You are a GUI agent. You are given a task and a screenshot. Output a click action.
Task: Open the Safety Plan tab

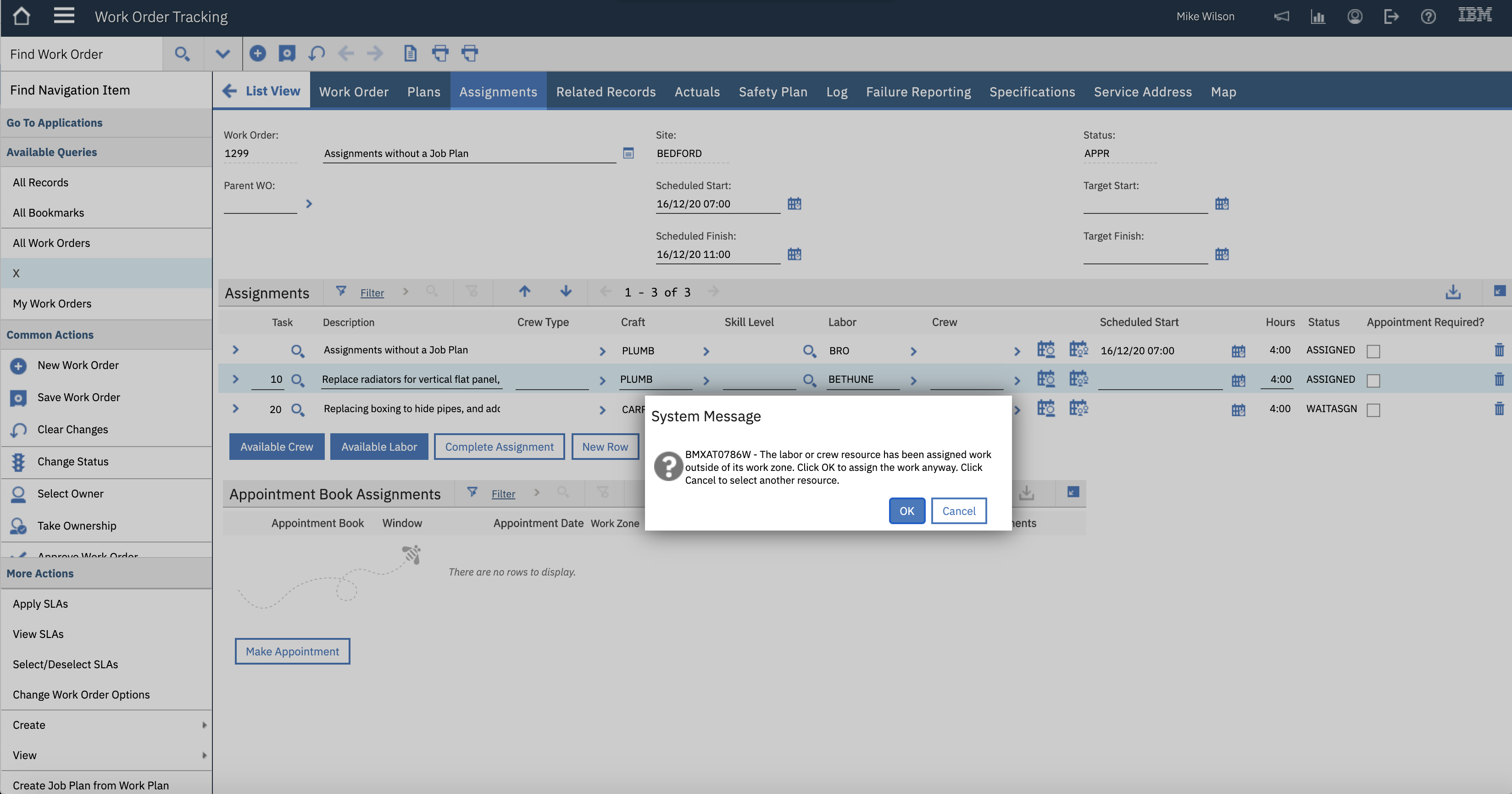[773, 92]
